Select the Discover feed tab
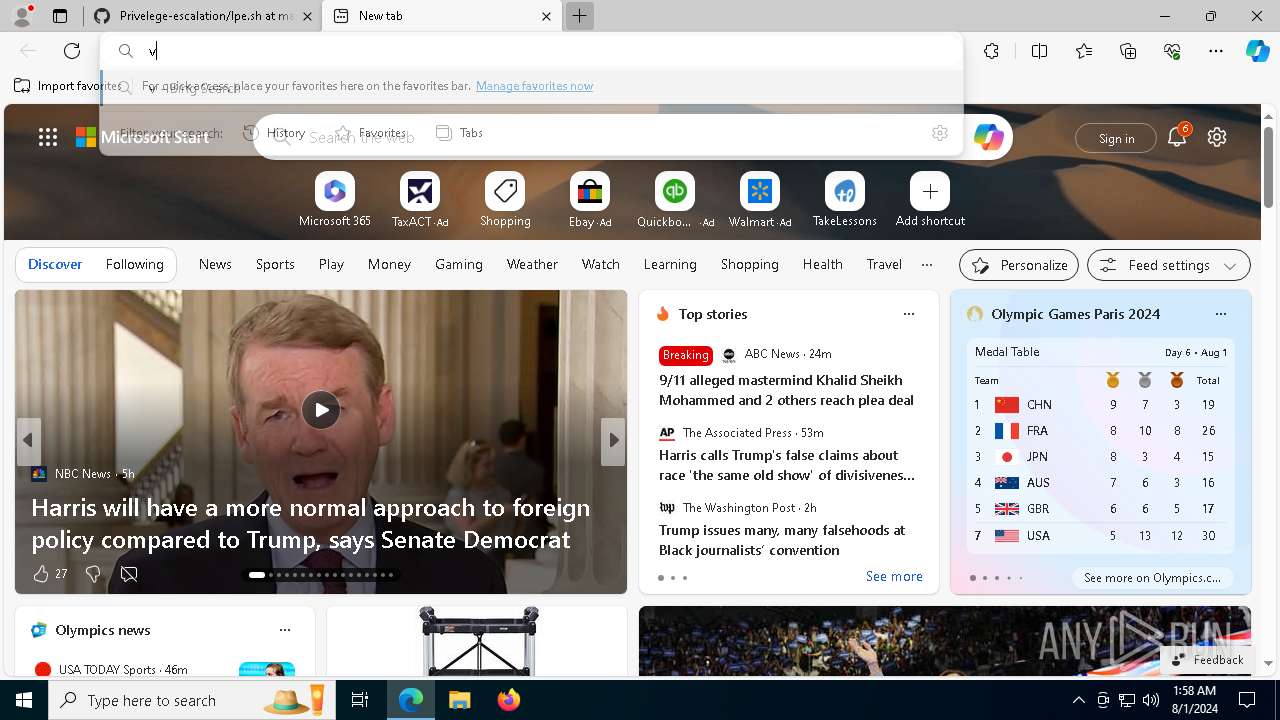This screenshot has width=1280, height=720. point(55,265)
